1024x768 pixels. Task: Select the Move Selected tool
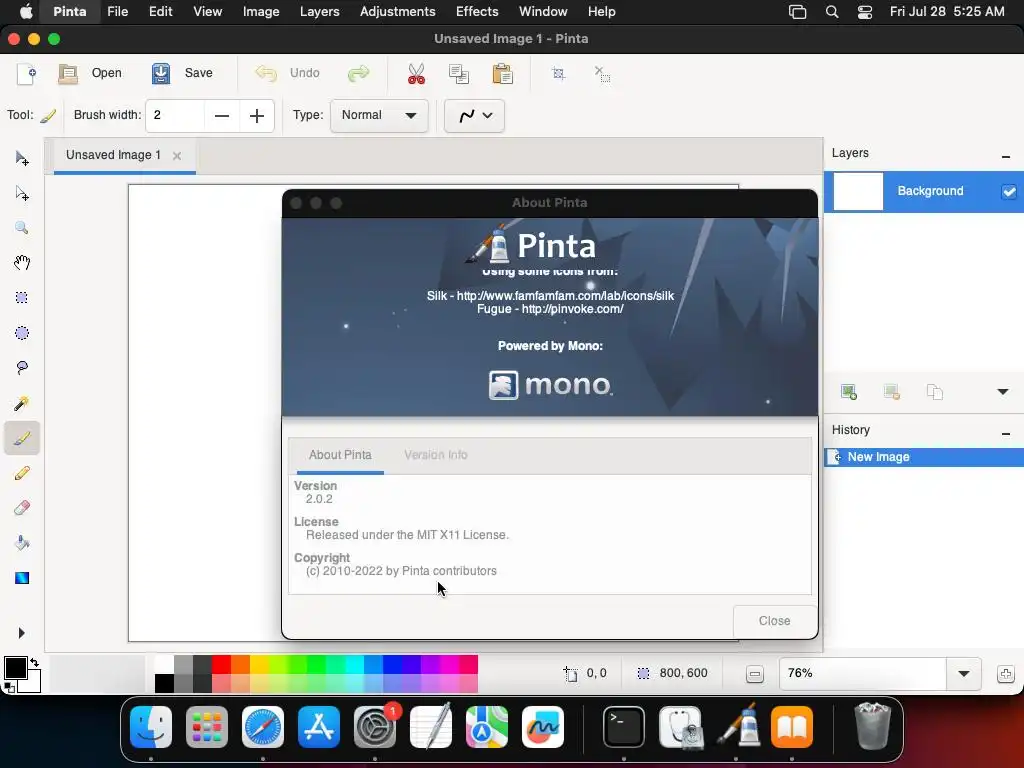click(x=22, y=159)
